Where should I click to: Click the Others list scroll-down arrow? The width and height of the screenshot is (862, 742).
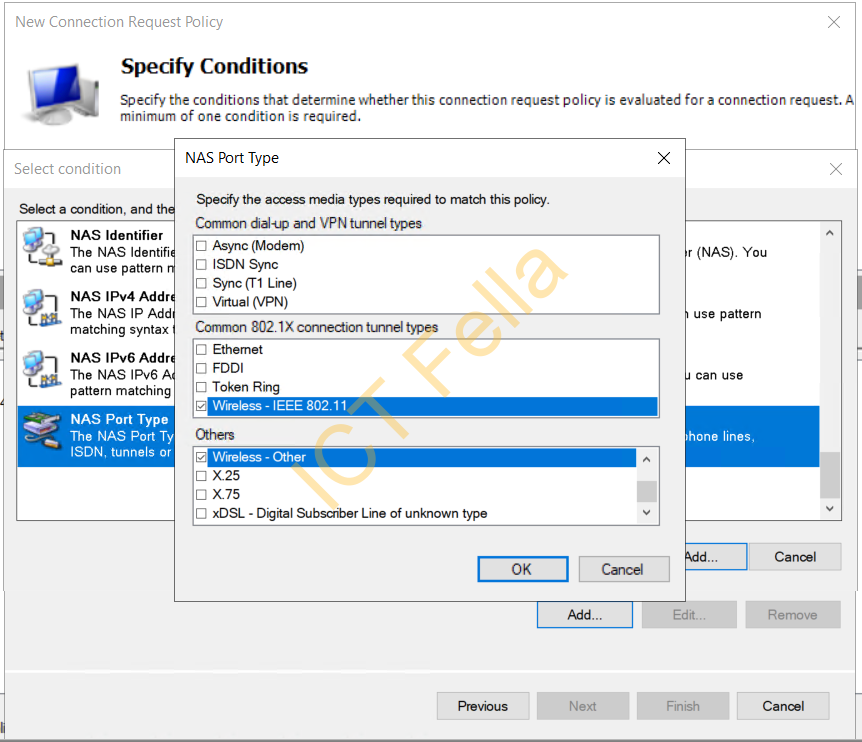point(646,513)
